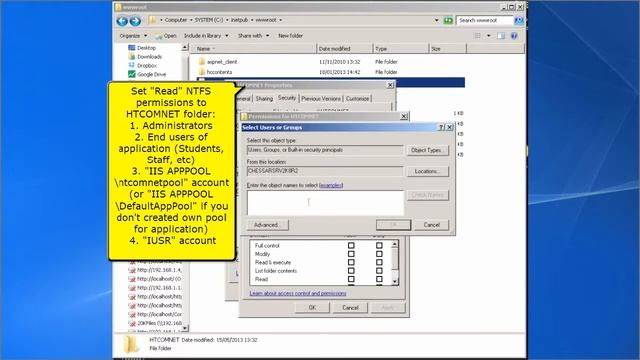The width and height of the screenshot is (640, 360).
Task: Sort by the Type column header
Action: coord(401,49)
